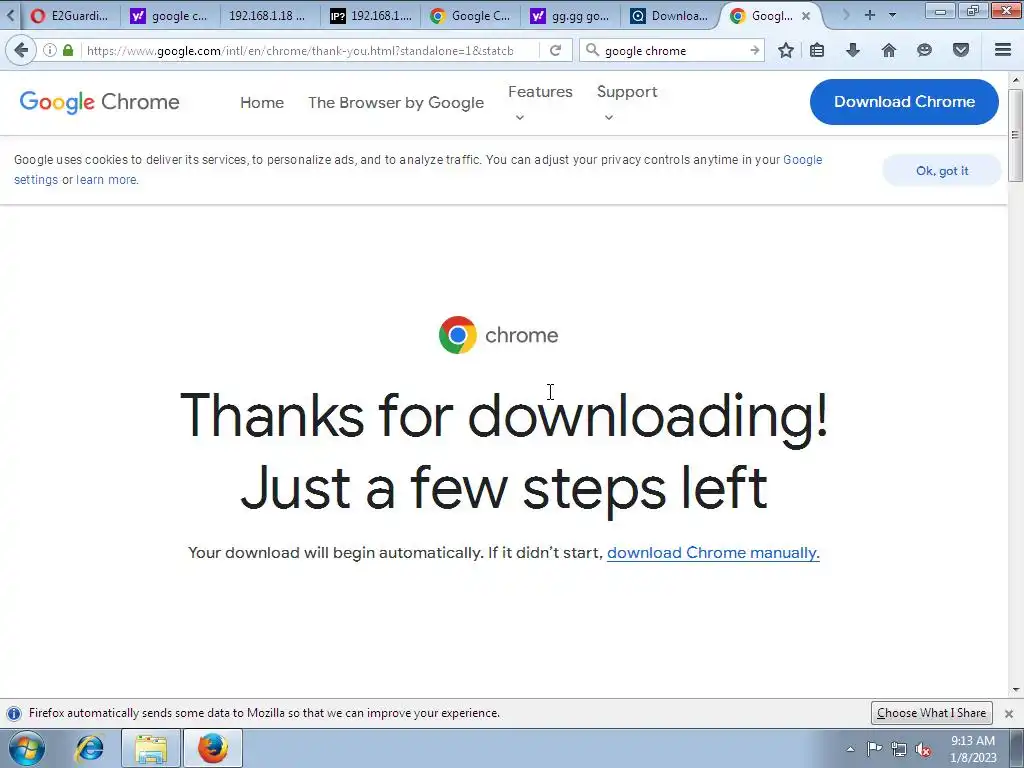
Task: Open Firefox hamburger menu
Action: (1003, 50)
